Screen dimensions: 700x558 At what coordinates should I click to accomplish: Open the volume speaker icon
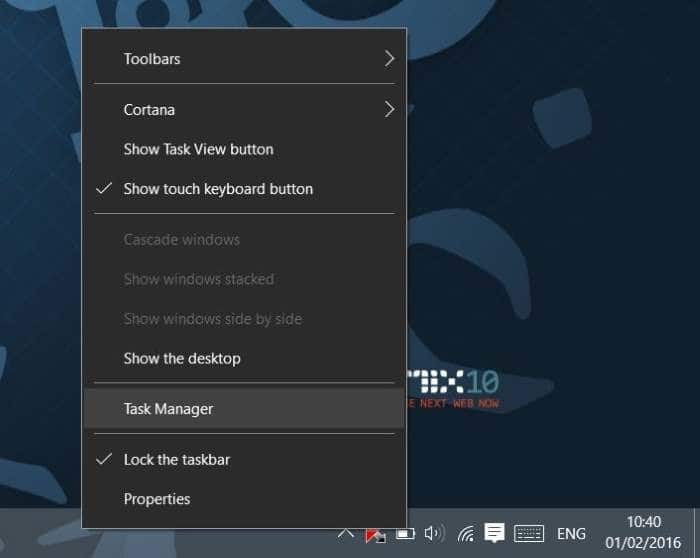pyautogui.click(x=434, y=533)
